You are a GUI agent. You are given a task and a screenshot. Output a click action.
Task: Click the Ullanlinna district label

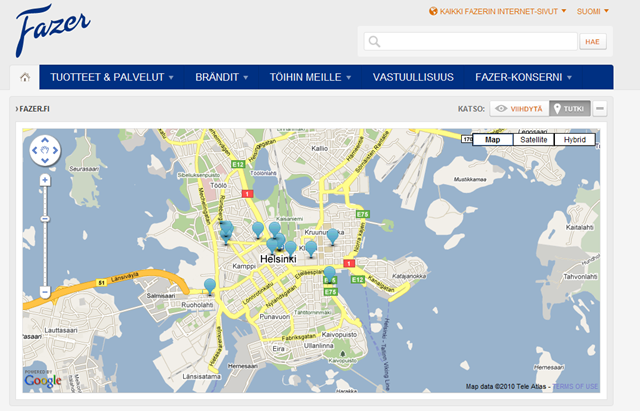[318, 345]
